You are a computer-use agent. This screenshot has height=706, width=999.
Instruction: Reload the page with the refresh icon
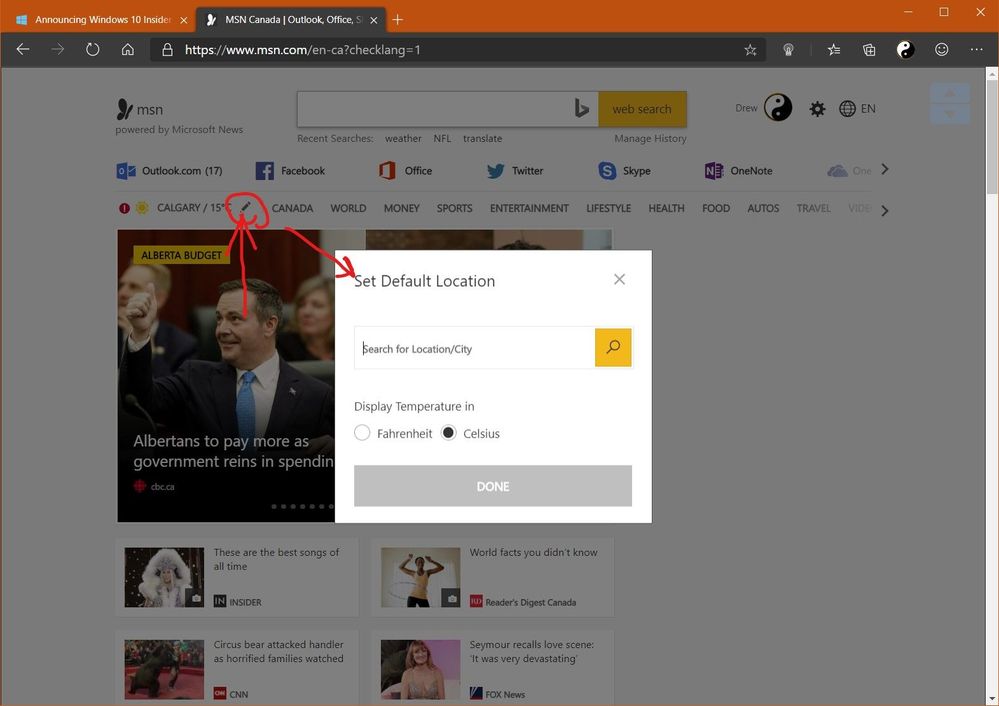pyautogui.click(x=92, y=50)
